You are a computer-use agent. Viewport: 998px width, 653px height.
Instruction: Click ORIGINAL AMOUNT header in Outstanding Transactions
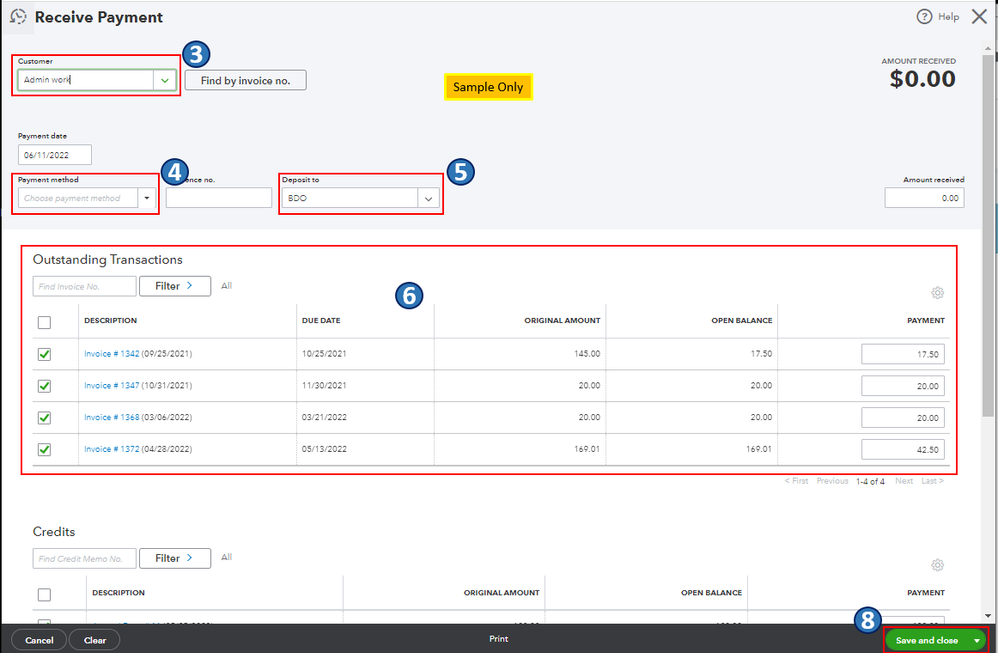click(562, 321)
